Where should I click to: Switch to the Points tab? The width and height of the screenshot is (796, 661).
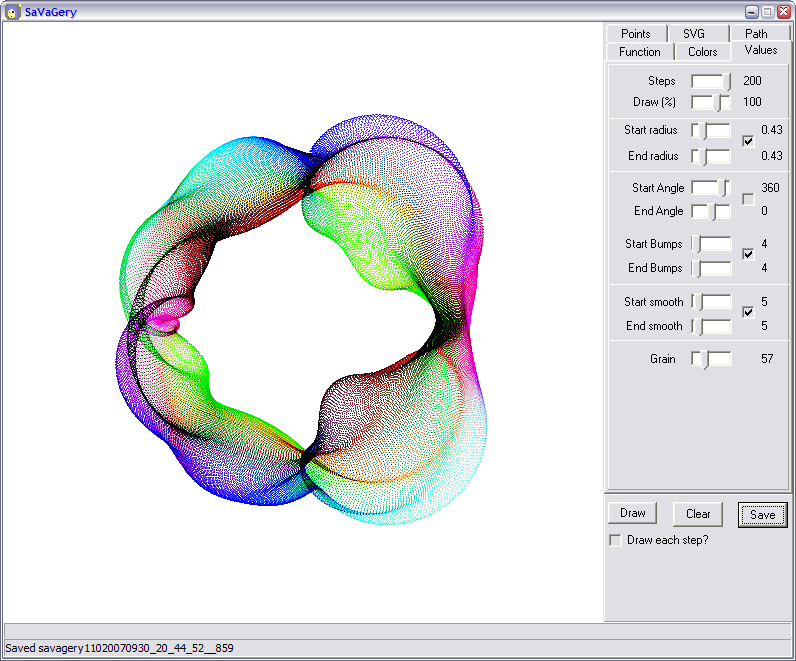coord(635,34)
